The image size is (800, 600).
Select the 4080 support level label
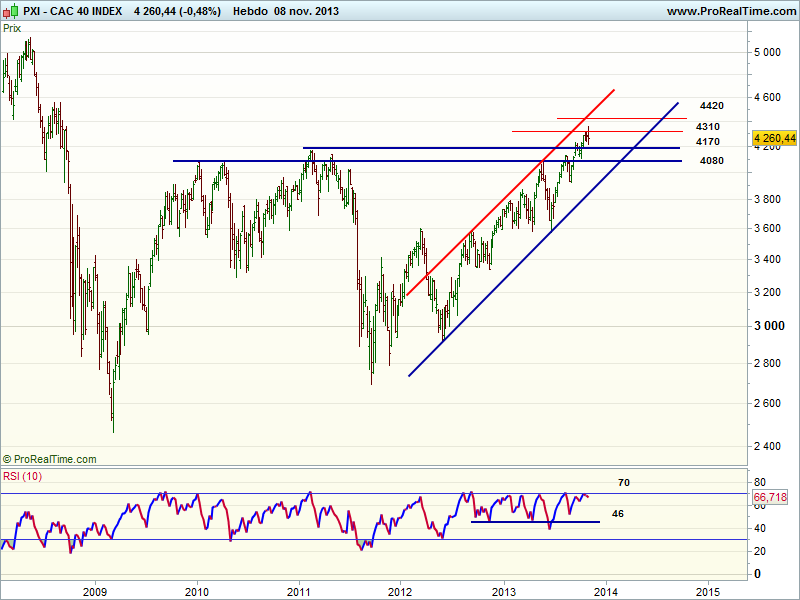(x=712, y=160)
